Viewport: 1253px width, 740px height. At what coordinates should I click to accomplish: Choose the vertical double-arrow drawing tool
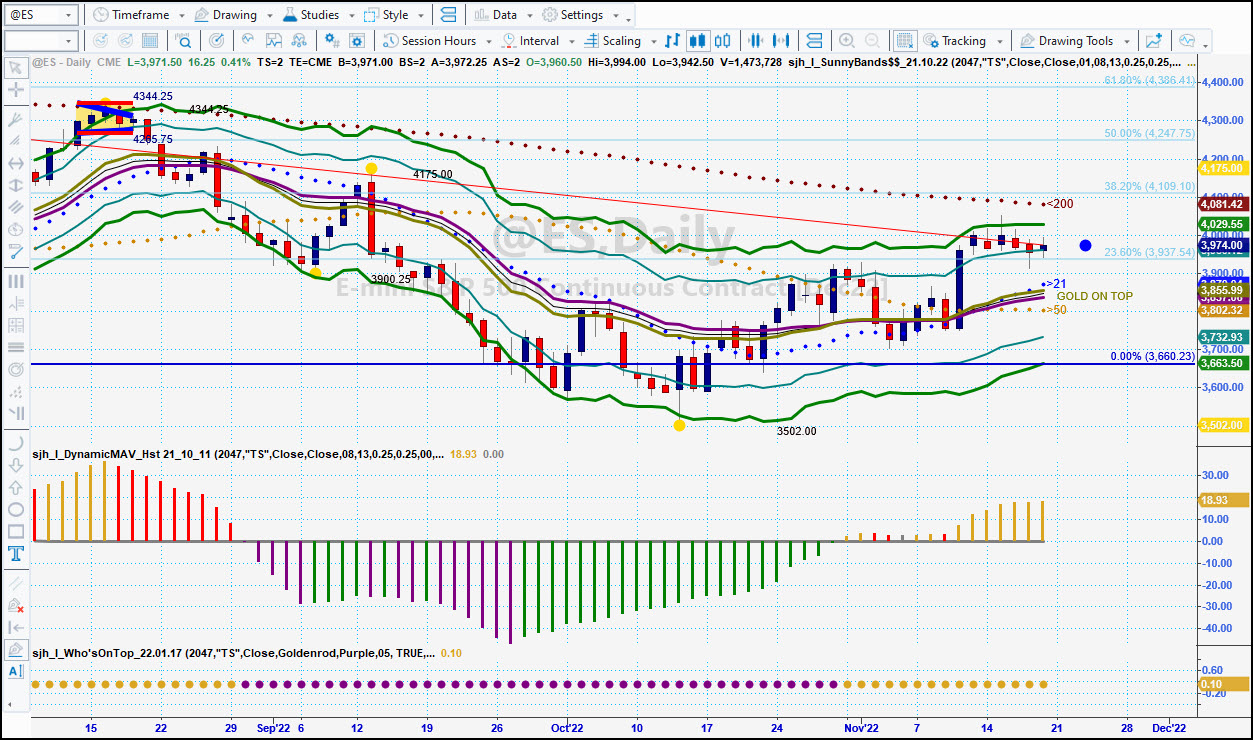point(16,186)
